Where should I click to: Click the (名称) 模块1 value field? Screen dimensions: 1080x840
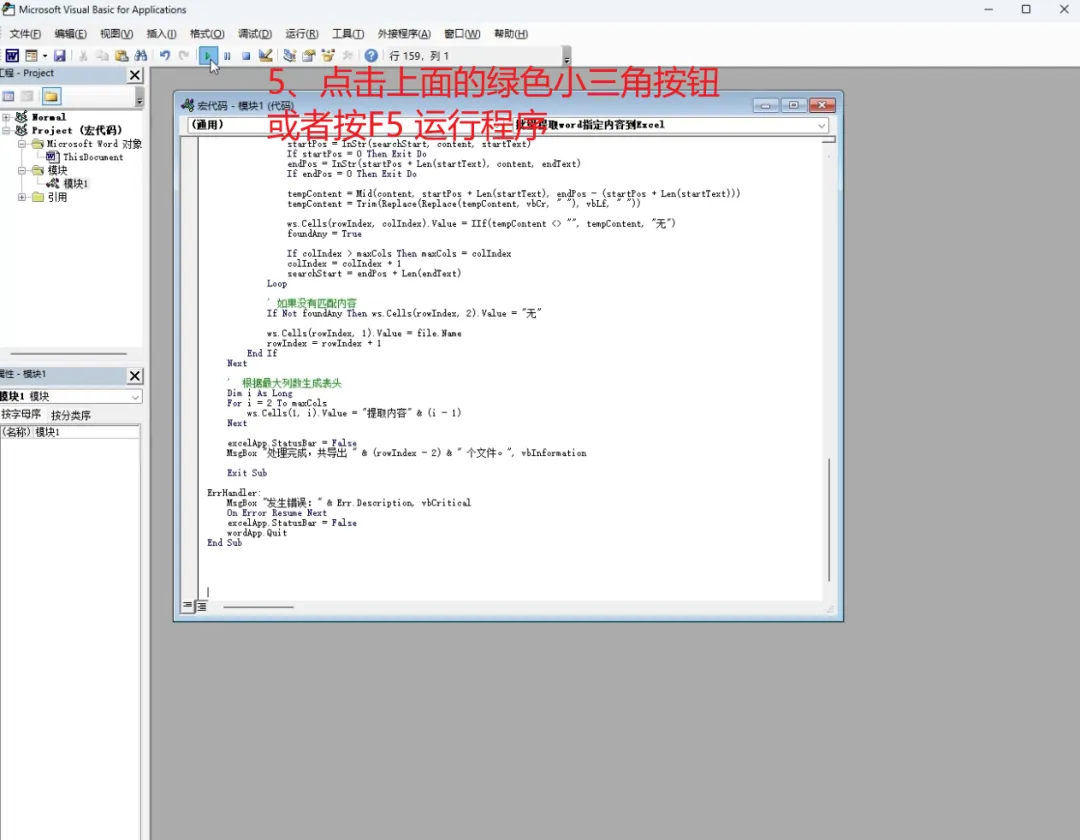(85, 432)
